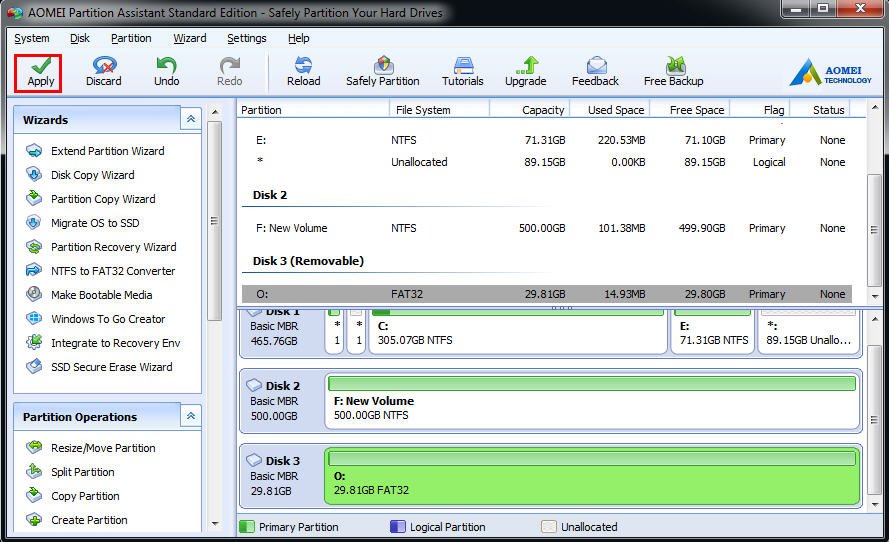Image resolution: width=889 pixels, height=542 pixels.
Task: Sort the list by the Capacity column header
Action: [x=530, y=109]
